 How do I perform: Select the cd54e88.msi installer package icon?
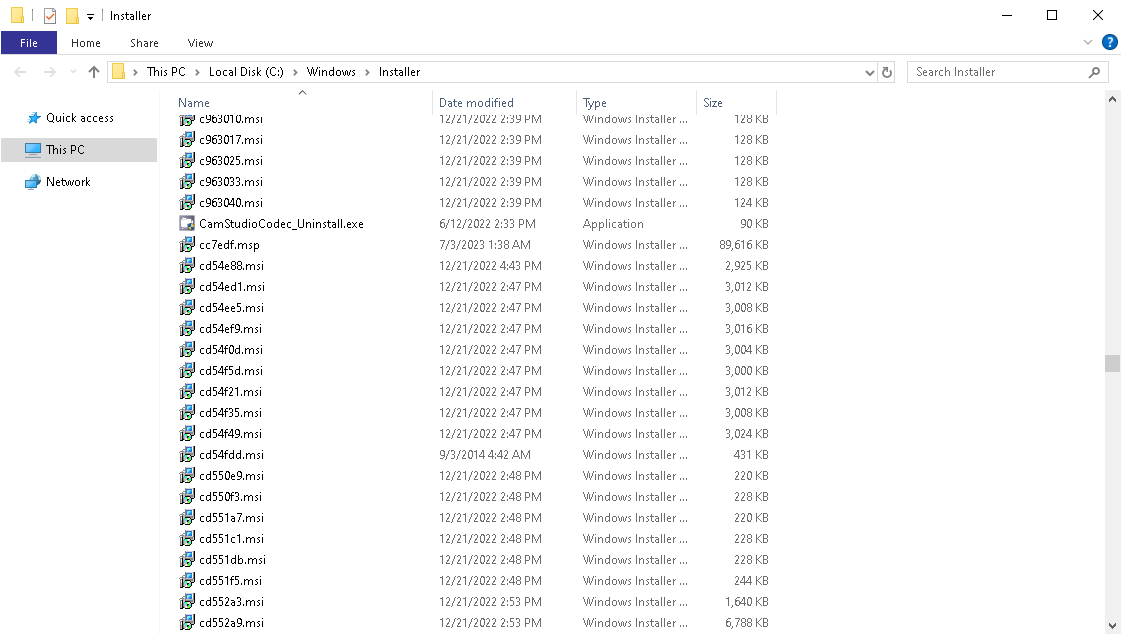187,266
